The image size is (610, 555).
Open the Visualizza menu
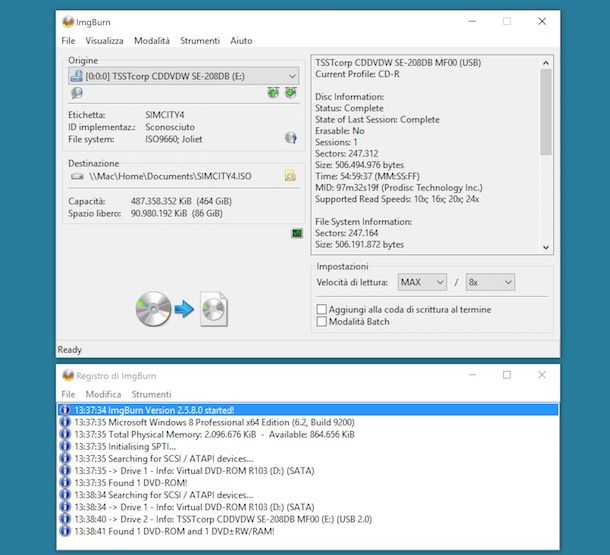[104, 40]
